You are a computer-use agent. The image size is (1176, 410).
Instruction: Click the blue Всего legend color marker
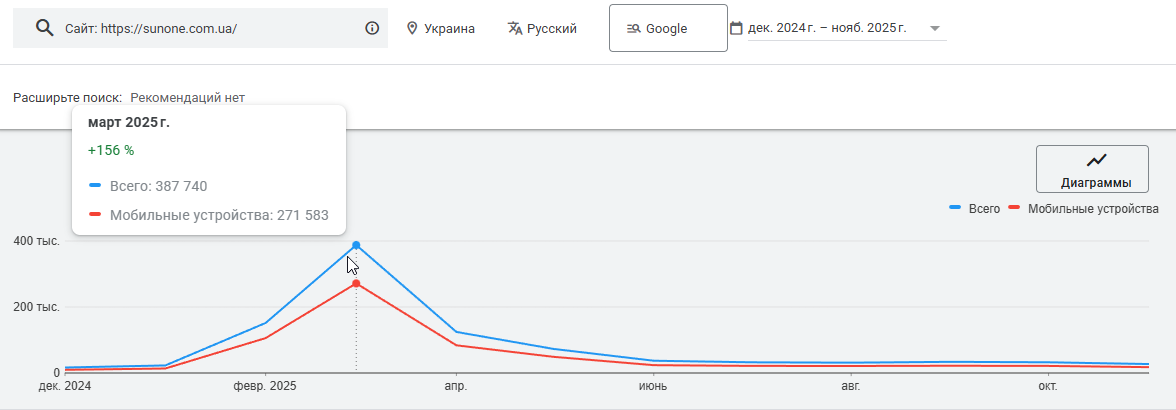click(956, 208)
